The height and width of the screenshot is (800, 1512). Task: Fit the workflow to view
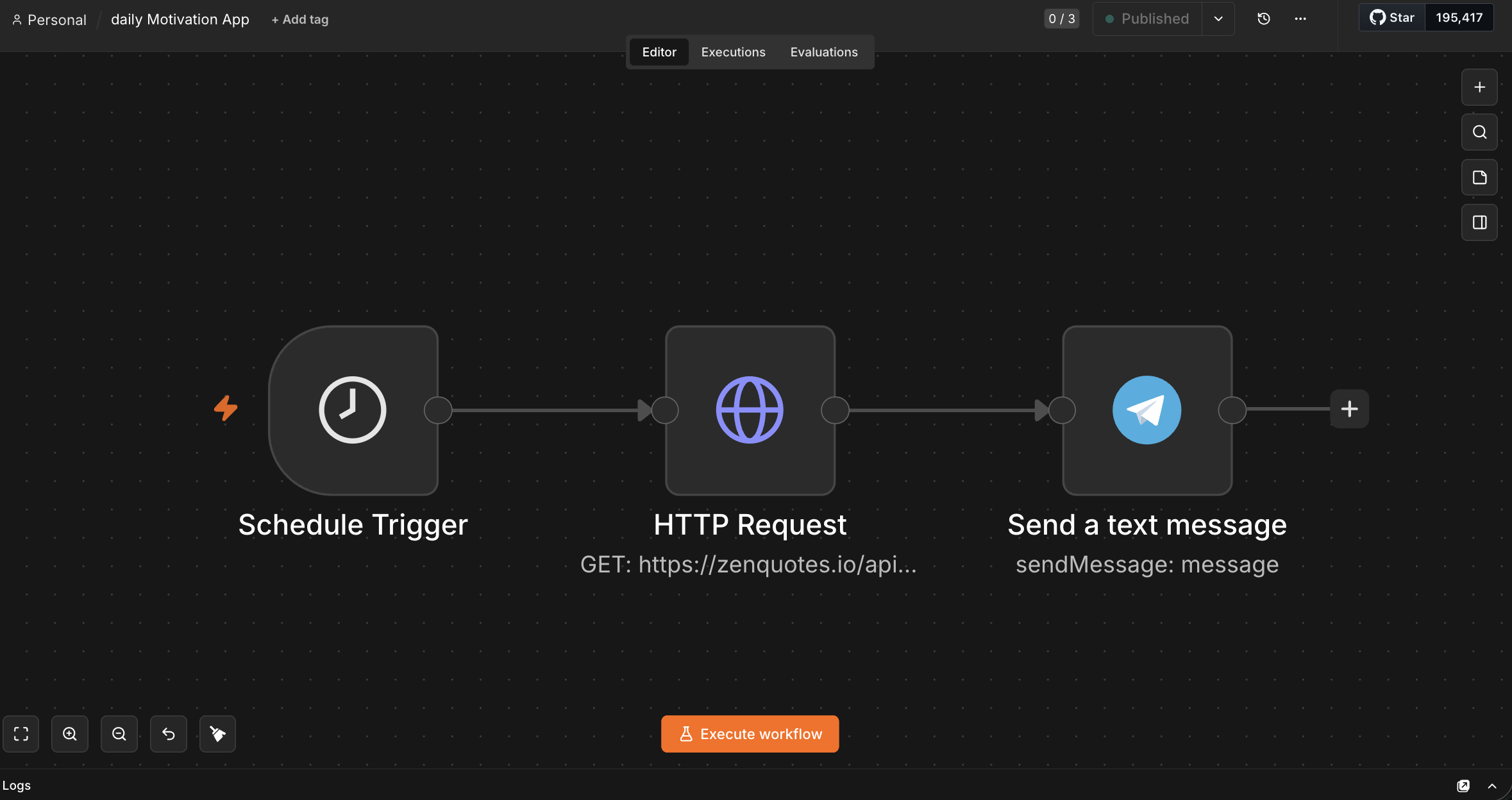click(21, 734)
